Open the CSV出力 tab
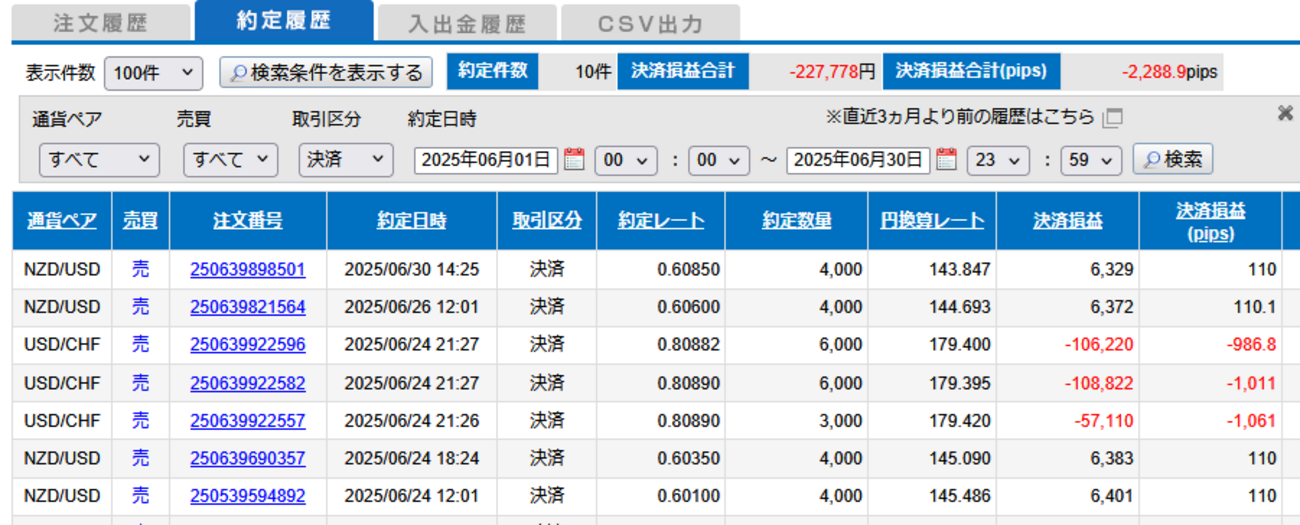Viewport: 1300px width, 525px height. click(650, 23)
